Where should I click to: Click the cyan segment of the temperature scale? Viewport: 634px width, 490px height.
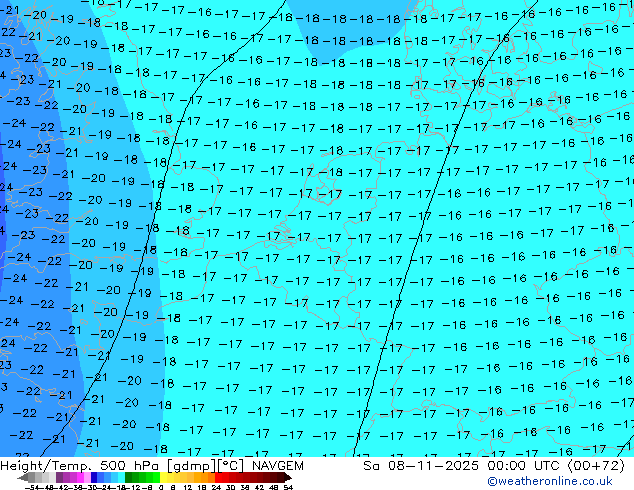121,477
